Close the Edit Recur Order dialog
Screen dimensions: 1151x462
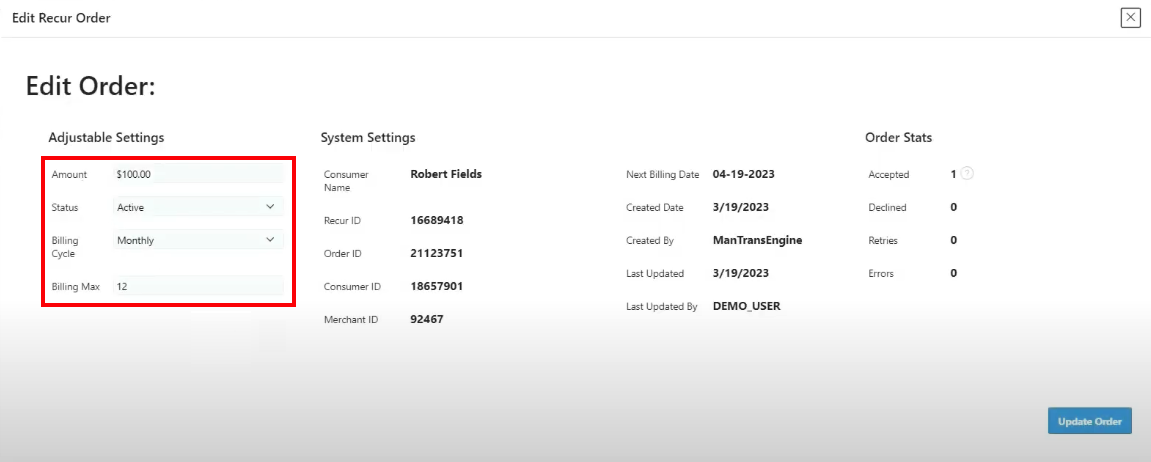point(1130,18)
